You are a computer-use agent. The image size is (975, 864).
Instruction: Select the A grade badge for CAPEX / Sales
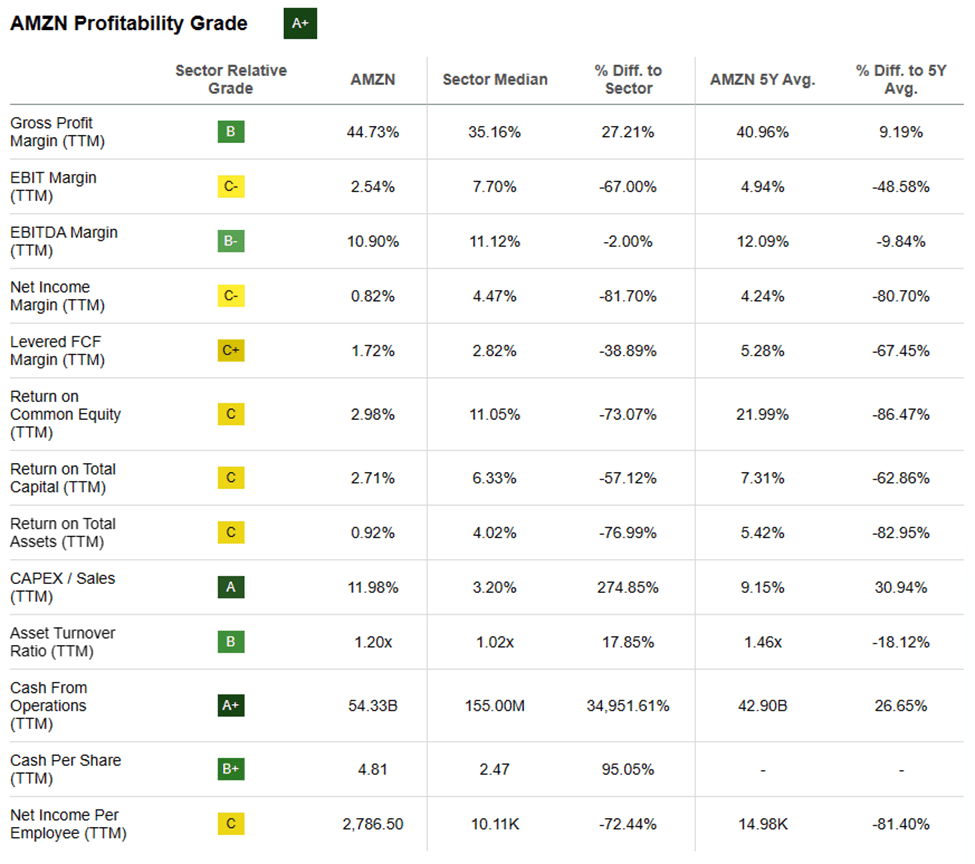coord(231,587)
